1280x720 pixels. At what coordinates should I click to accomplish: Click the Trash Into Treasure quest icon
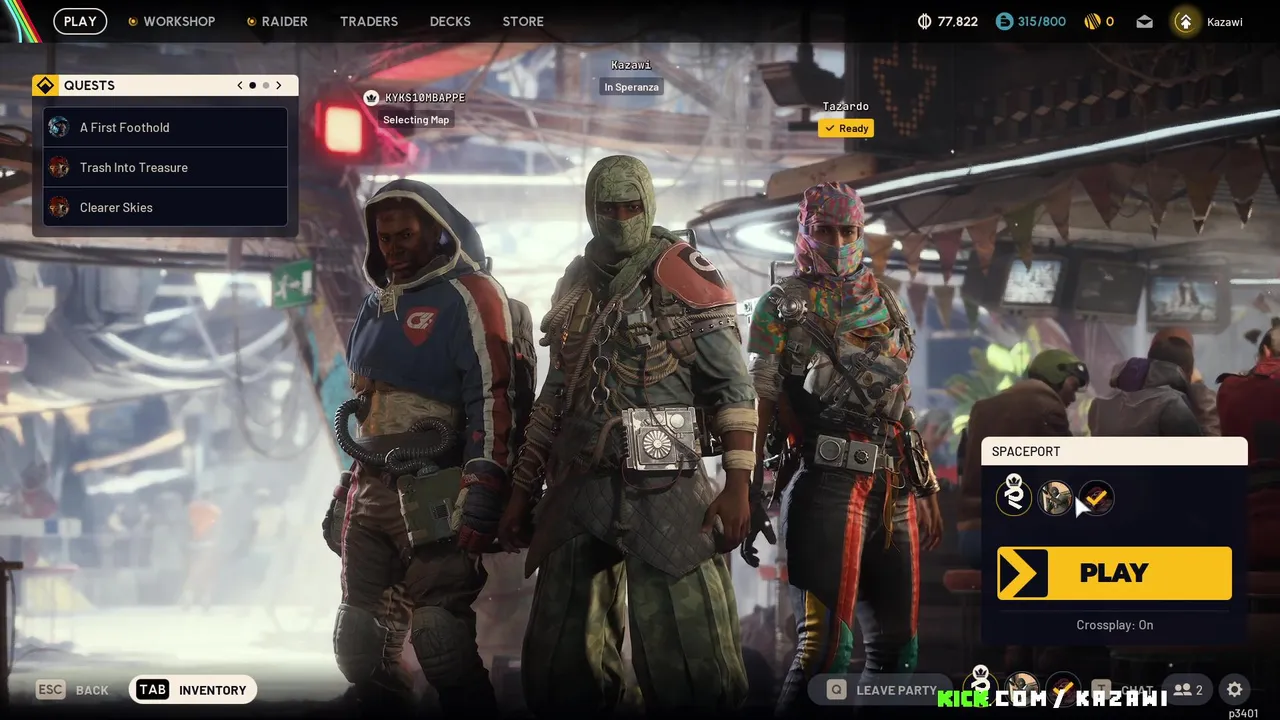59,167
